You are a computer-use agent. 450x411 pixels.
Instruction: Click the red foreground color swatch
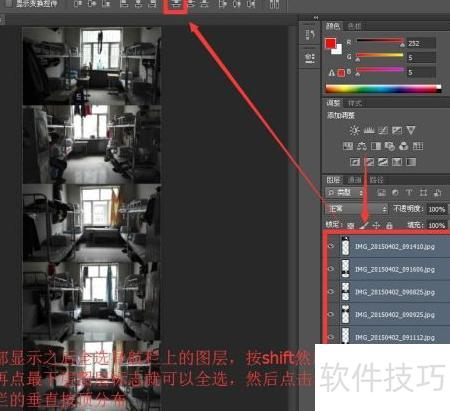point(330,43)
